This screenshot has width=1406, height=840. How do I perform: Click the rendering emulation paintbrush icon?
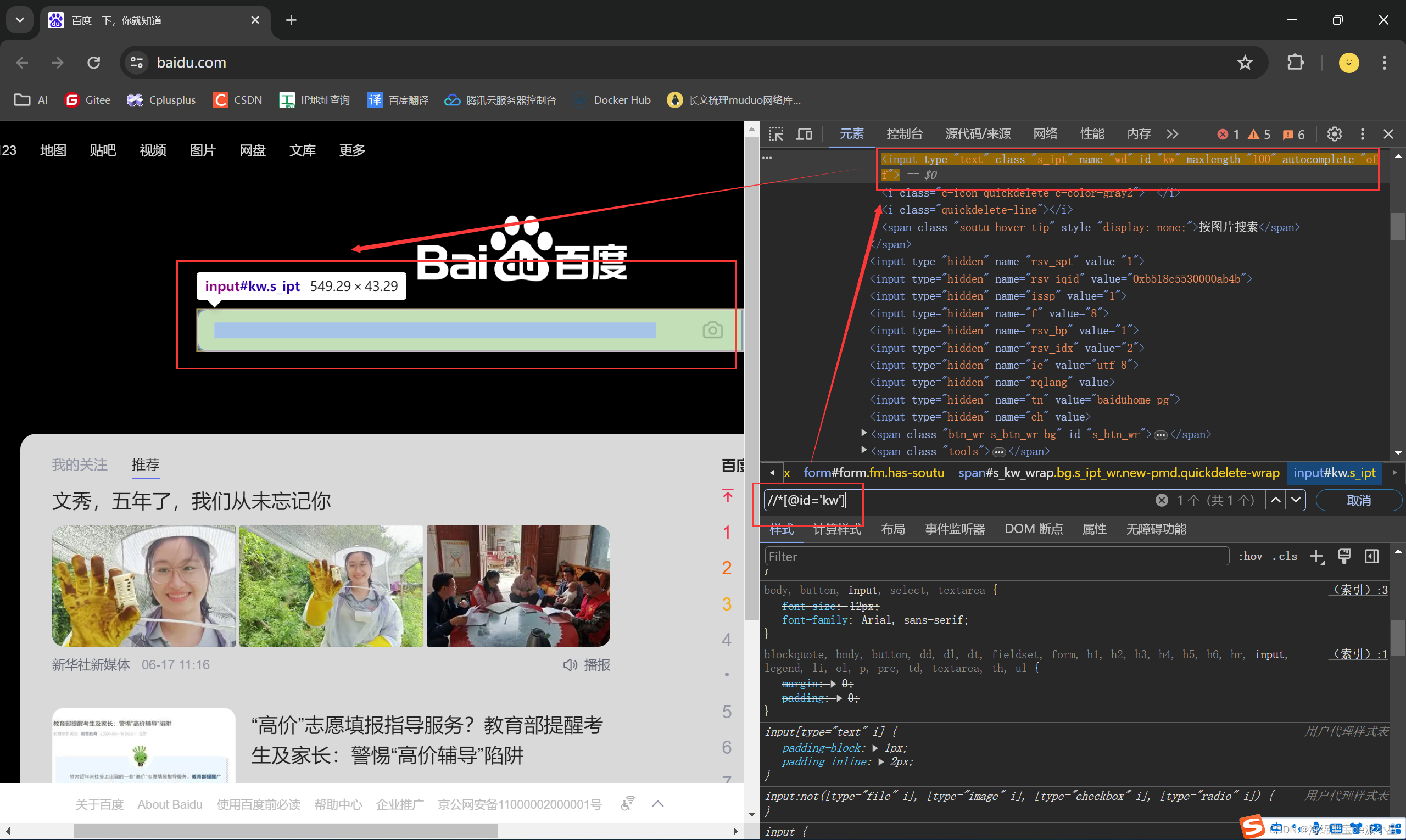tap(1344, 556)
